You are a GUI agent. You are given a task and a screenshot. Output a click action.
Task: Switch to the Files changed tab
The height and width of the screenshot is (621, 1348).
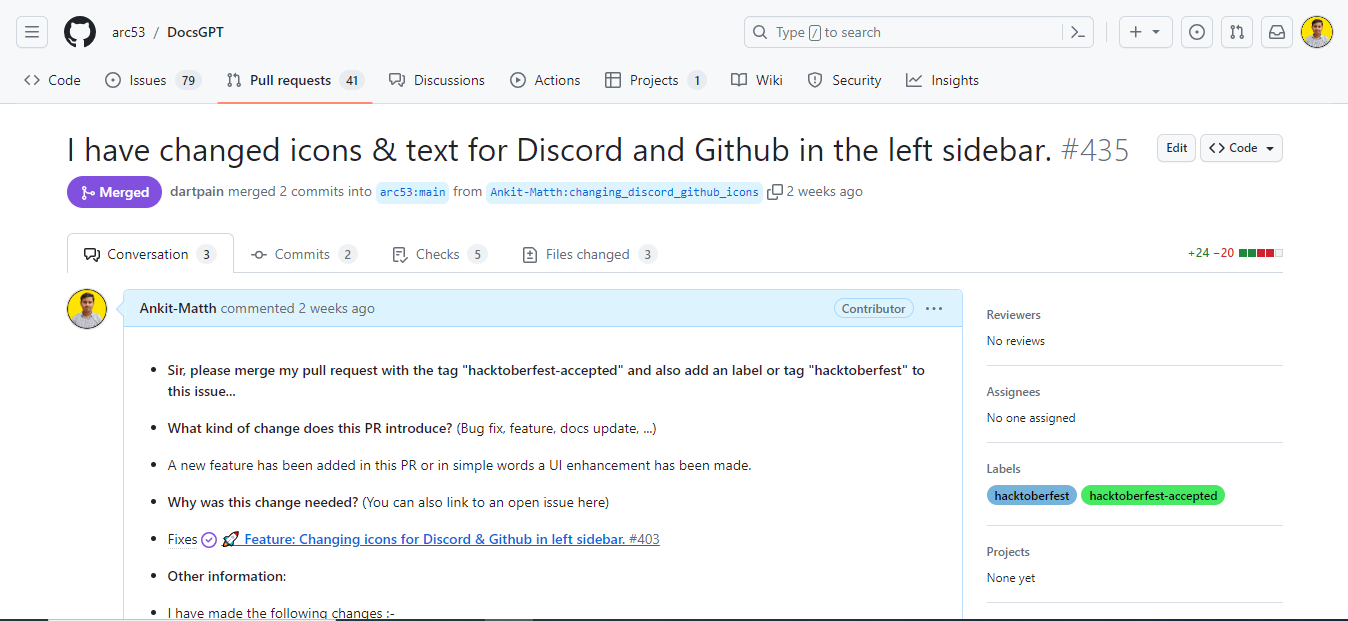pyautogui.click(x=588, y=253)
